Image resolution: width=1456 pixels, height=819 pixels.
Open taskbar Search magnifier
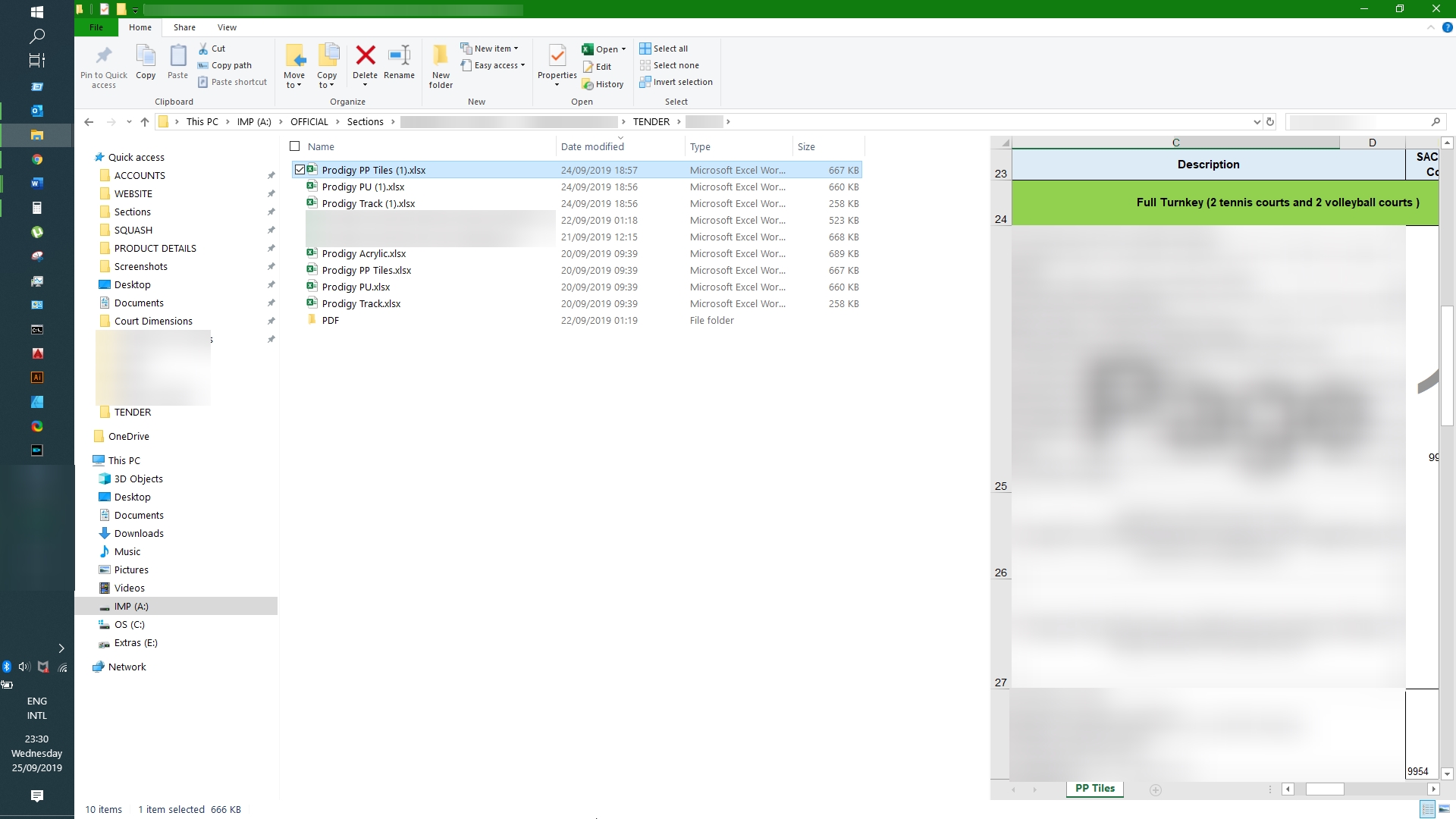[36, 36]
